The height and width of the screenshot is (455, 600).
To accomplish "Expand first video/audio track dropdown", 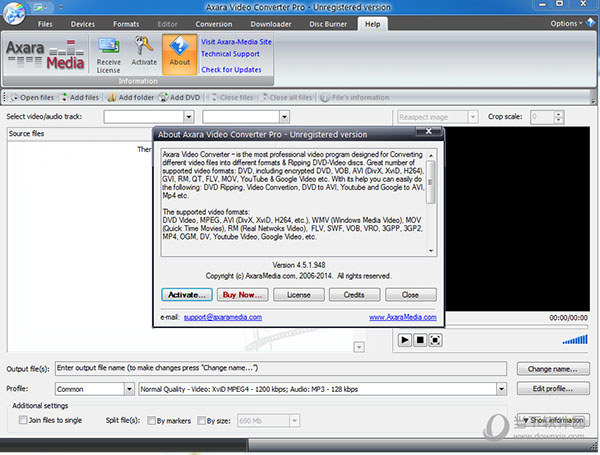I will coord(189,117).
